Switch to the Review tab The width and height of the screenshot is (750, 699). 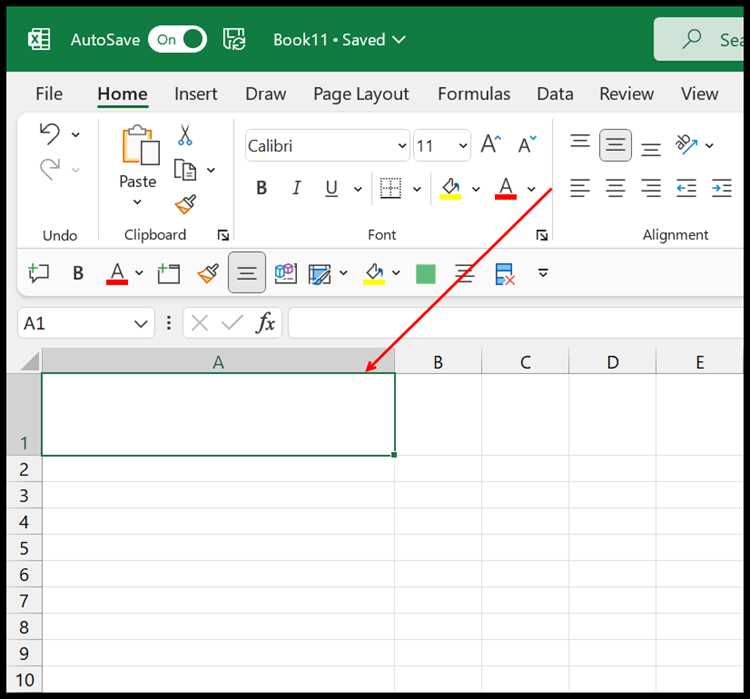pyautogui.click(x=627, y=94)
